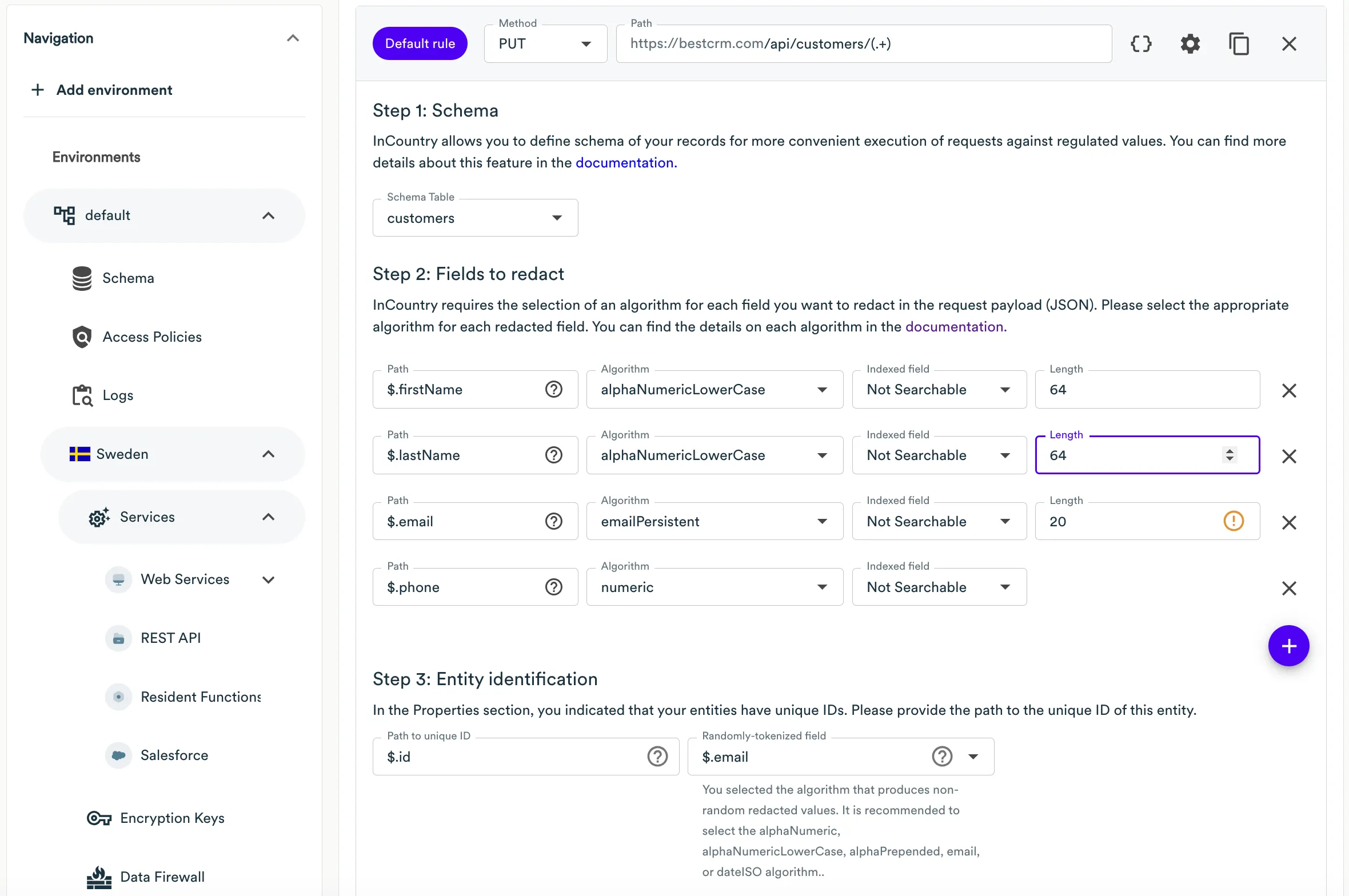Collapse the Navigation panel
Screen dimensions: 1349x896
tap(293, 38)
